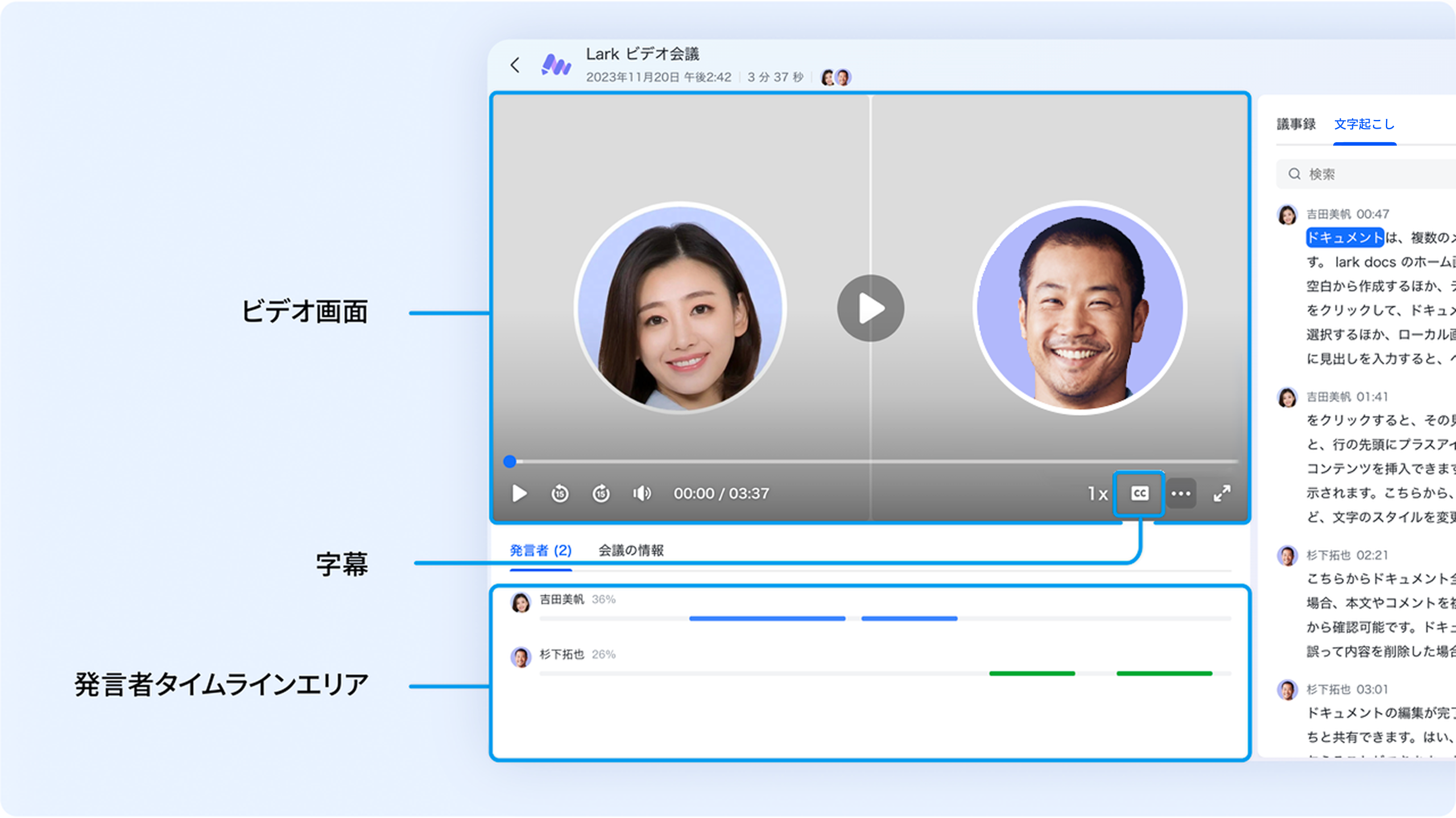Screen dimensions: 1456x818
Task: Open the three-dot more options menu
Action: point(1181,493)
